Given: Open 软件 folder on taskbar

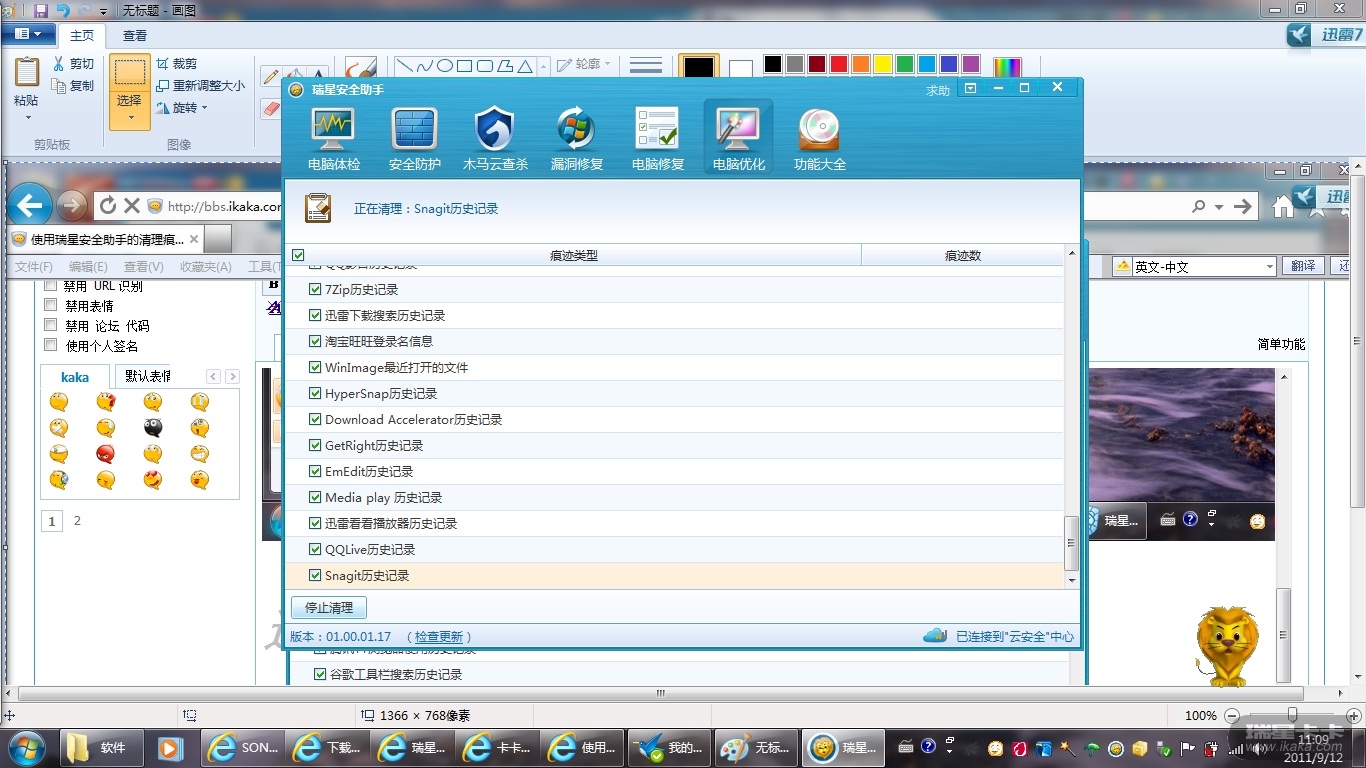Looking at the screenshot, I should (x=100, y=747).
